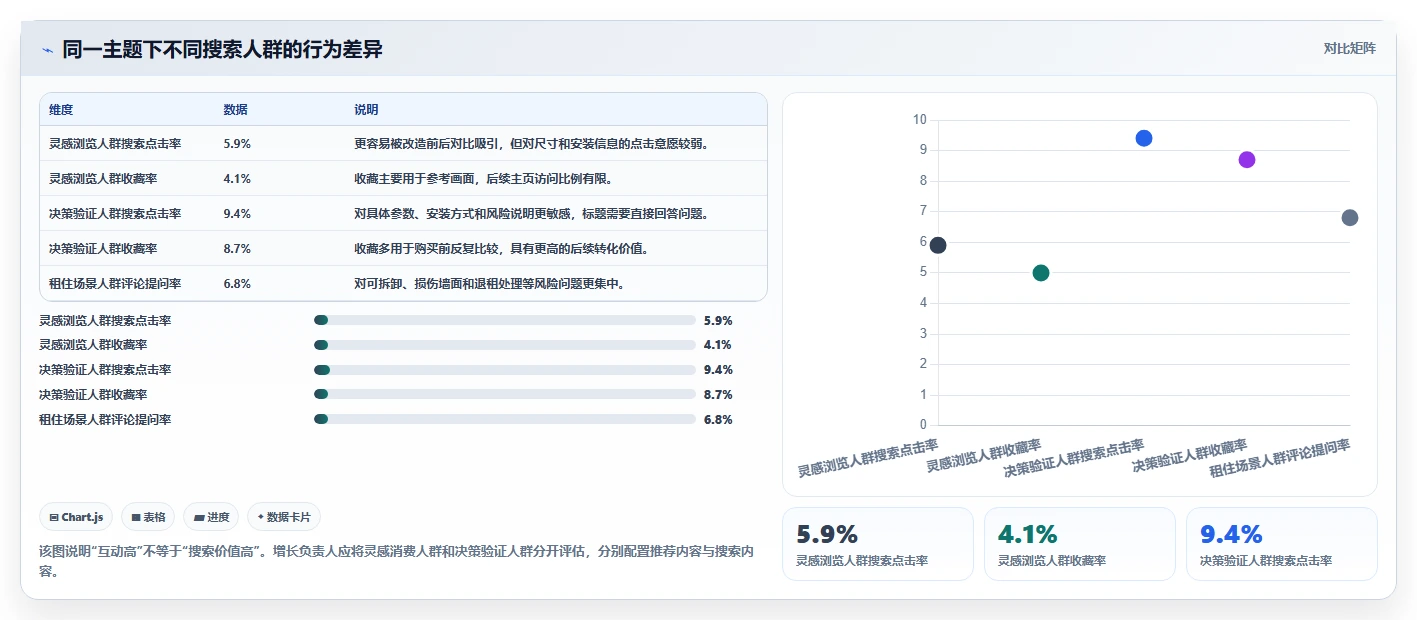The image size is (1417, 620).
Task: Click the 9.4% data card
Action: coord(1282,544)
